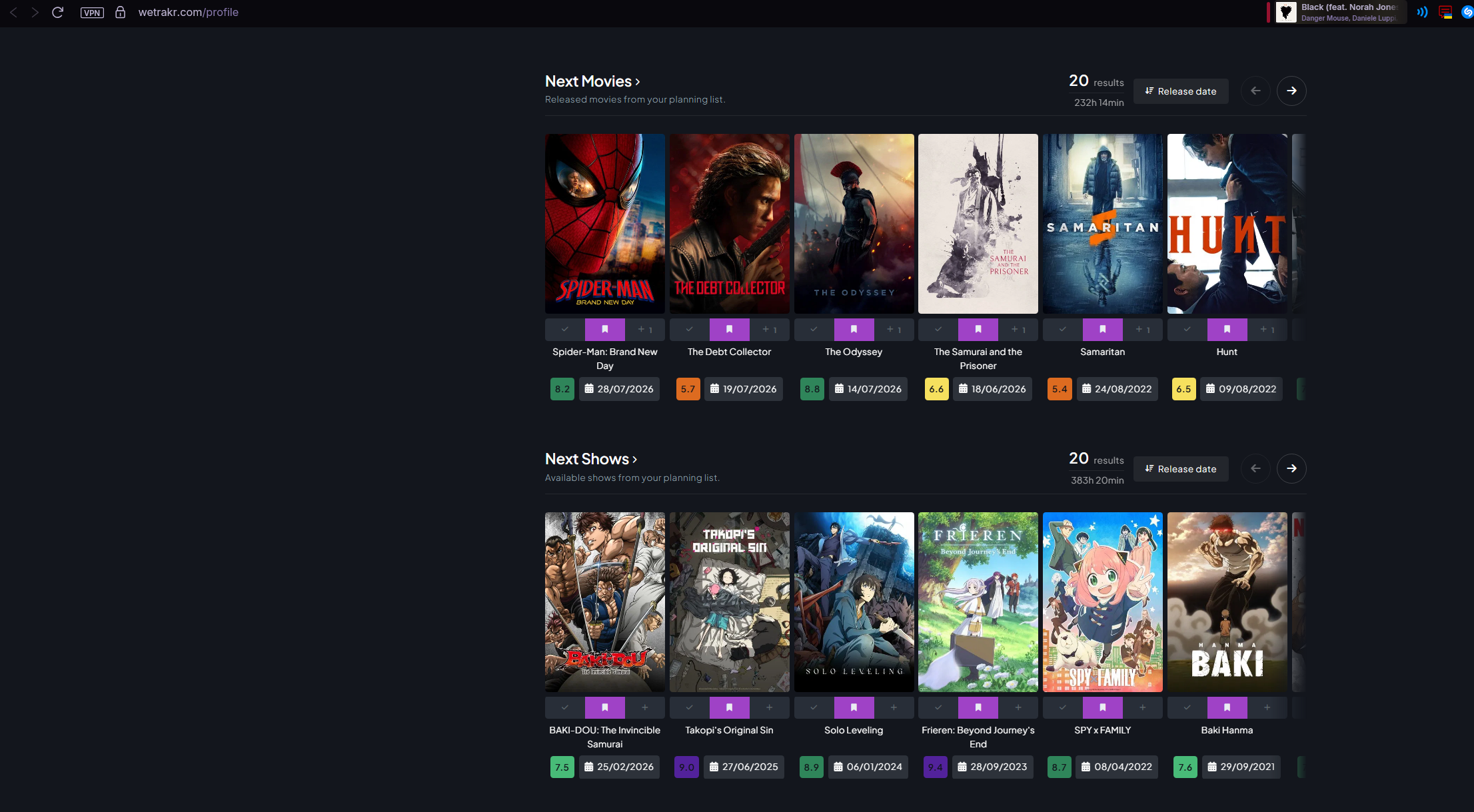The height and width of the screenshot is (812, 1474).
Task: Mark Frieren: Beyond Journey's End as watched
Action: (x=938, y=707)
